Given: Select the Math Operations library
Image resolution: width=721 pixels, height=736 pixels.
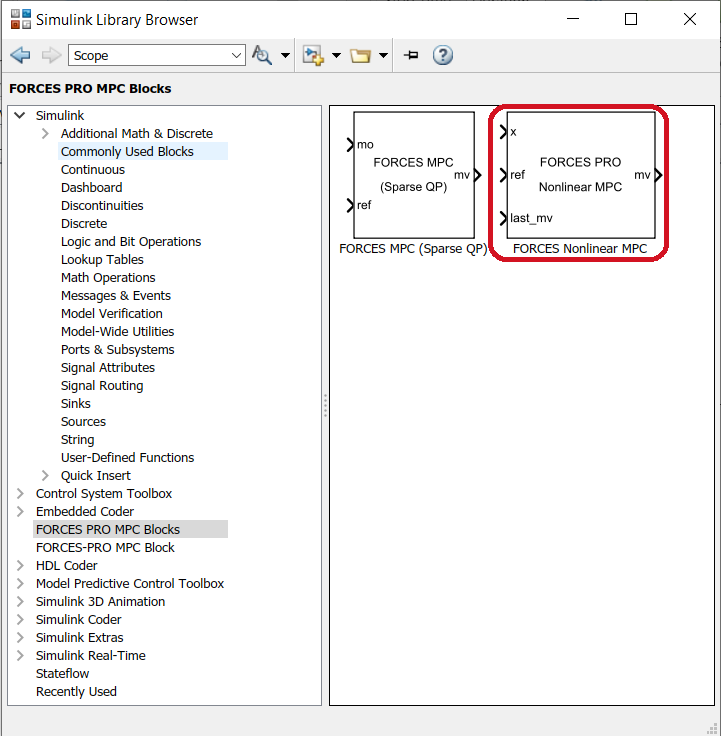Looking at the screenshot, I should coord(108,278).
